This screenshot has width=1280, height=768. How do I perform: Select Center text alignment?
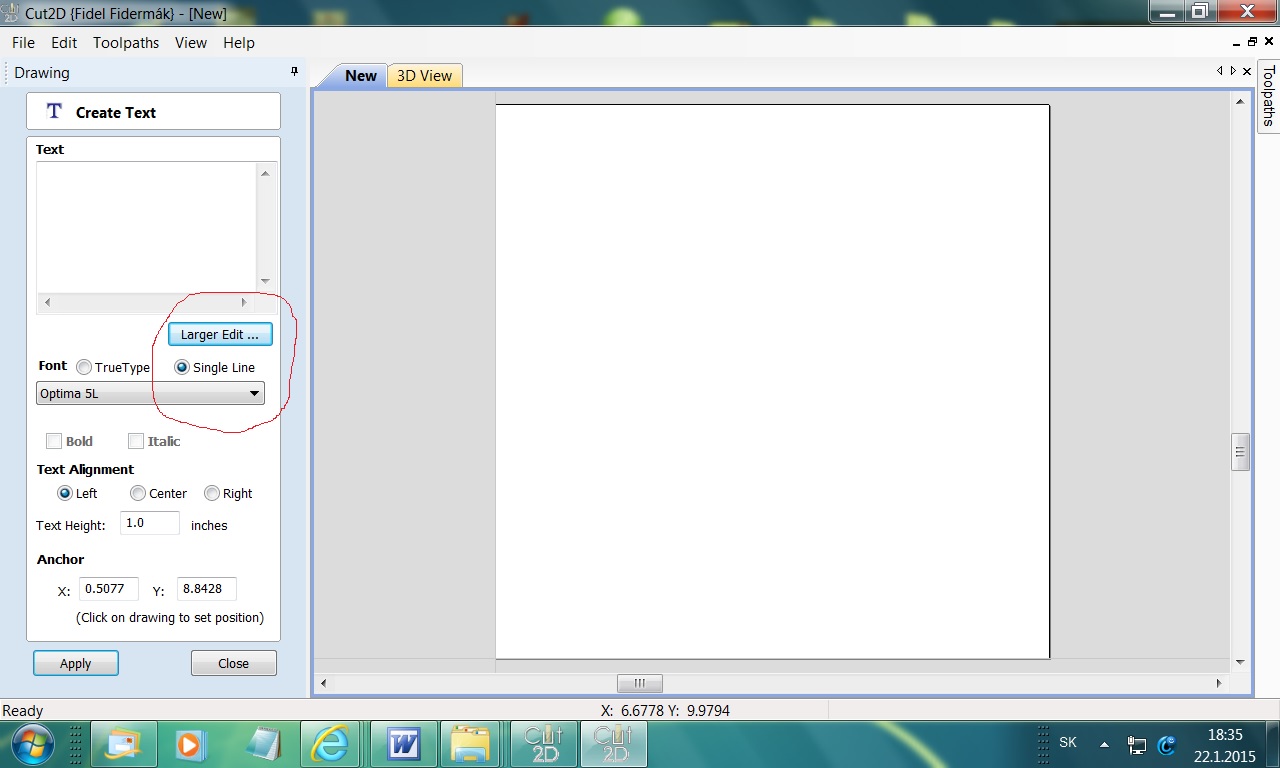click(138, 494)
